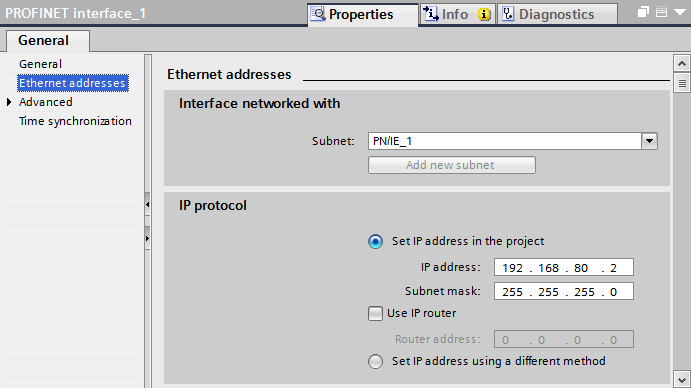Collapse the inspector window with down arrow
Screen dimensions: 691x388
click(x=680, y=12)
